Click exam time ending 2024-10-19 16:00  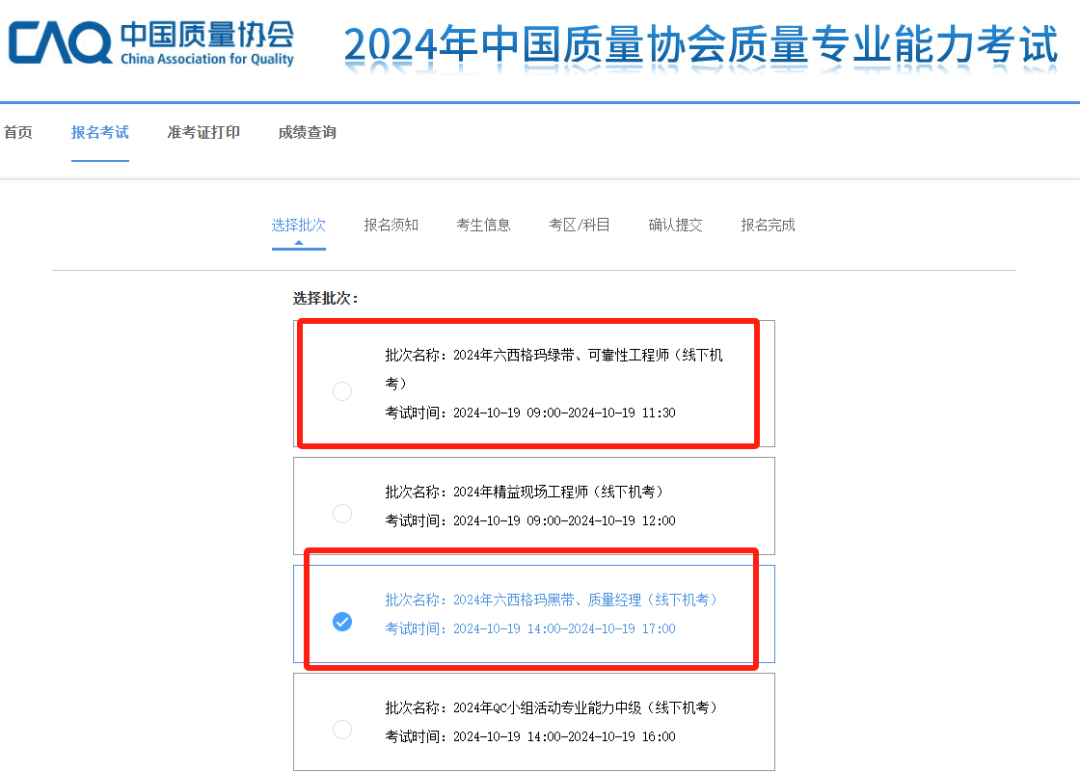pyautogui.click(x=530, y=736)
